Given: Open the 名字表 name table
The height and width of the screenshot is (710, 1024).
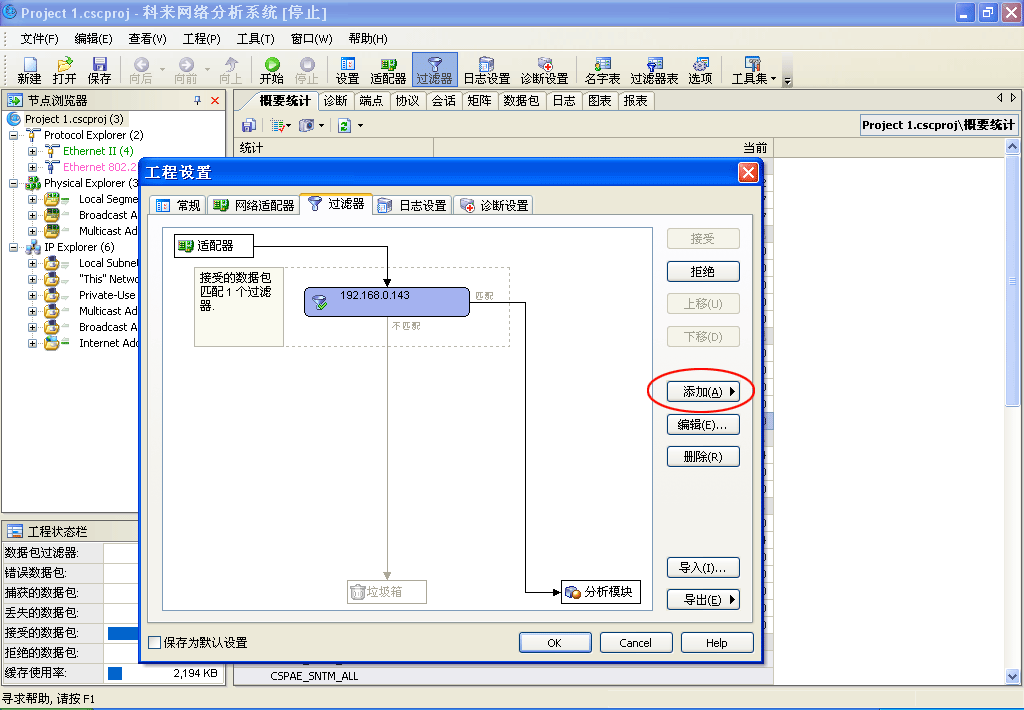Looking at the screenshot, I should click(x=602, y=68).
